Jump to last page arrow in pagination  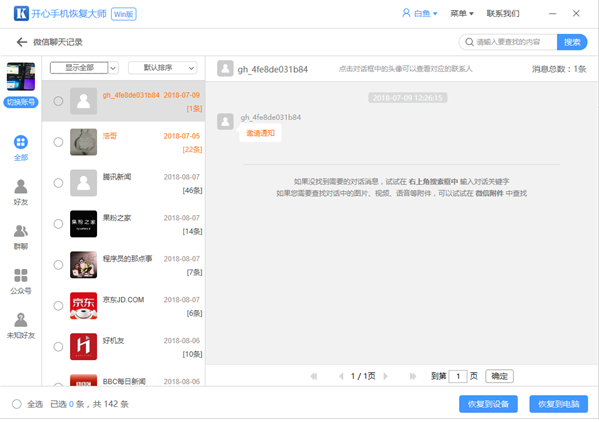tap(413, 377)
